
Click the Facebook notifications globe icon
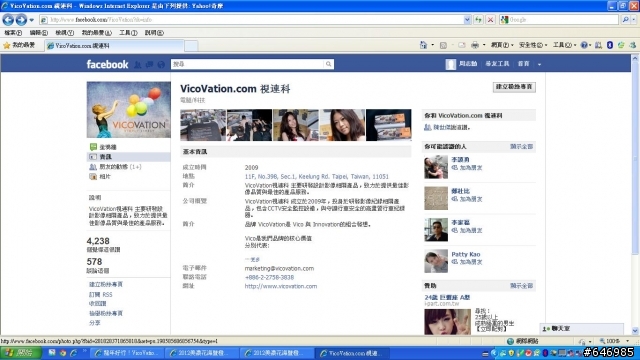point(161,64)
